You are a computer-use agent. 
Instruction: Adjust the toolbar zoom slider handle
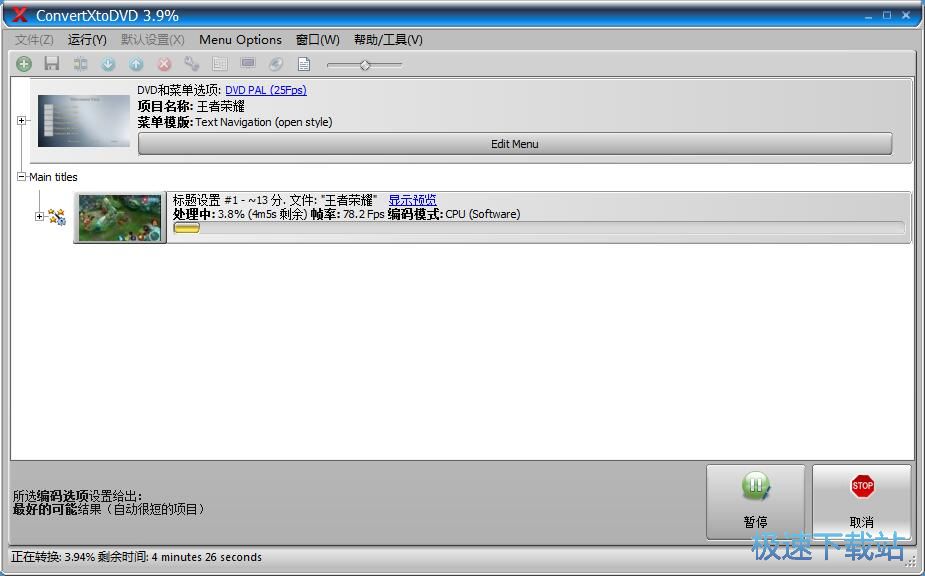click(365, 65)
